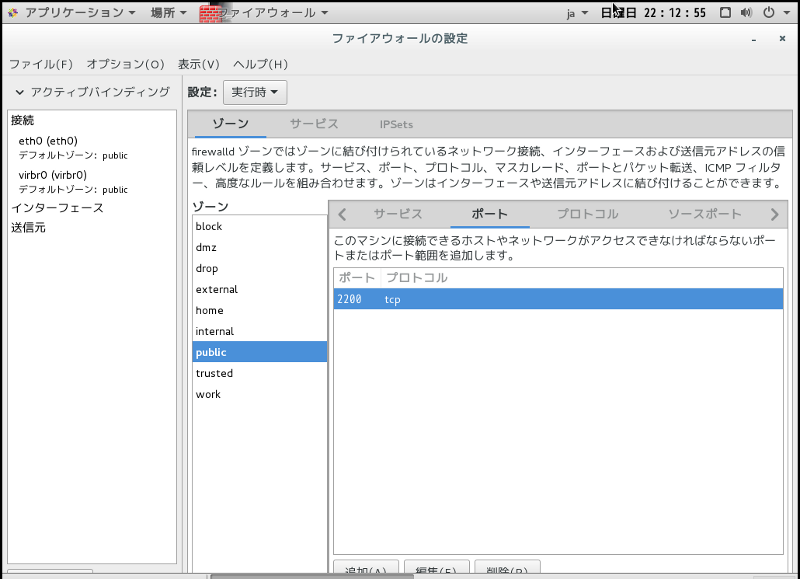Switch to the プロトコル sub-tab
Viewport: 800px width, 579px height.
click(x=587, y=214)
